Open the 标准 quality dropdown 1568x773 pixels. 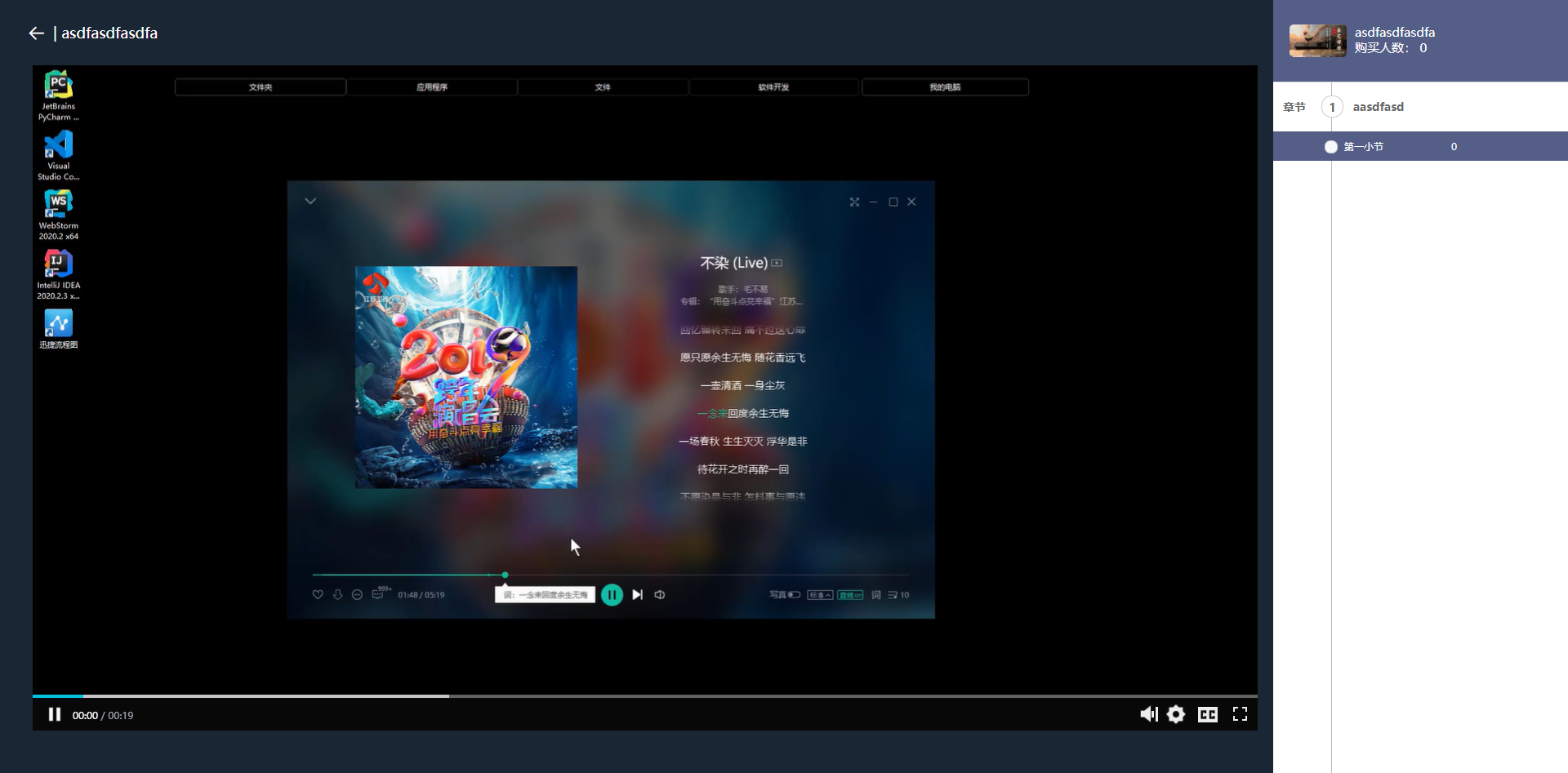click(820, 594)
